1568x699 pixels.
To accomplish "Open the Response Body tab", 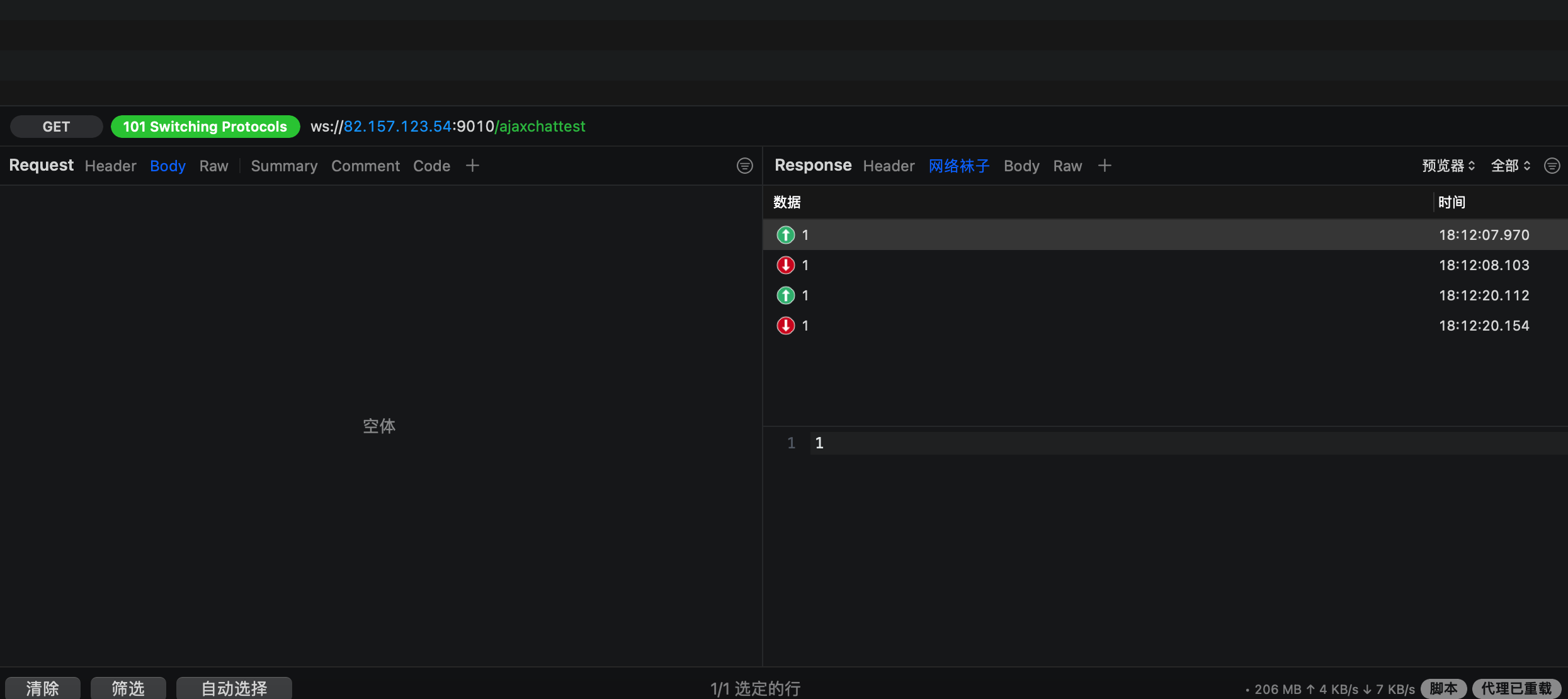I will click(1021, 166).
